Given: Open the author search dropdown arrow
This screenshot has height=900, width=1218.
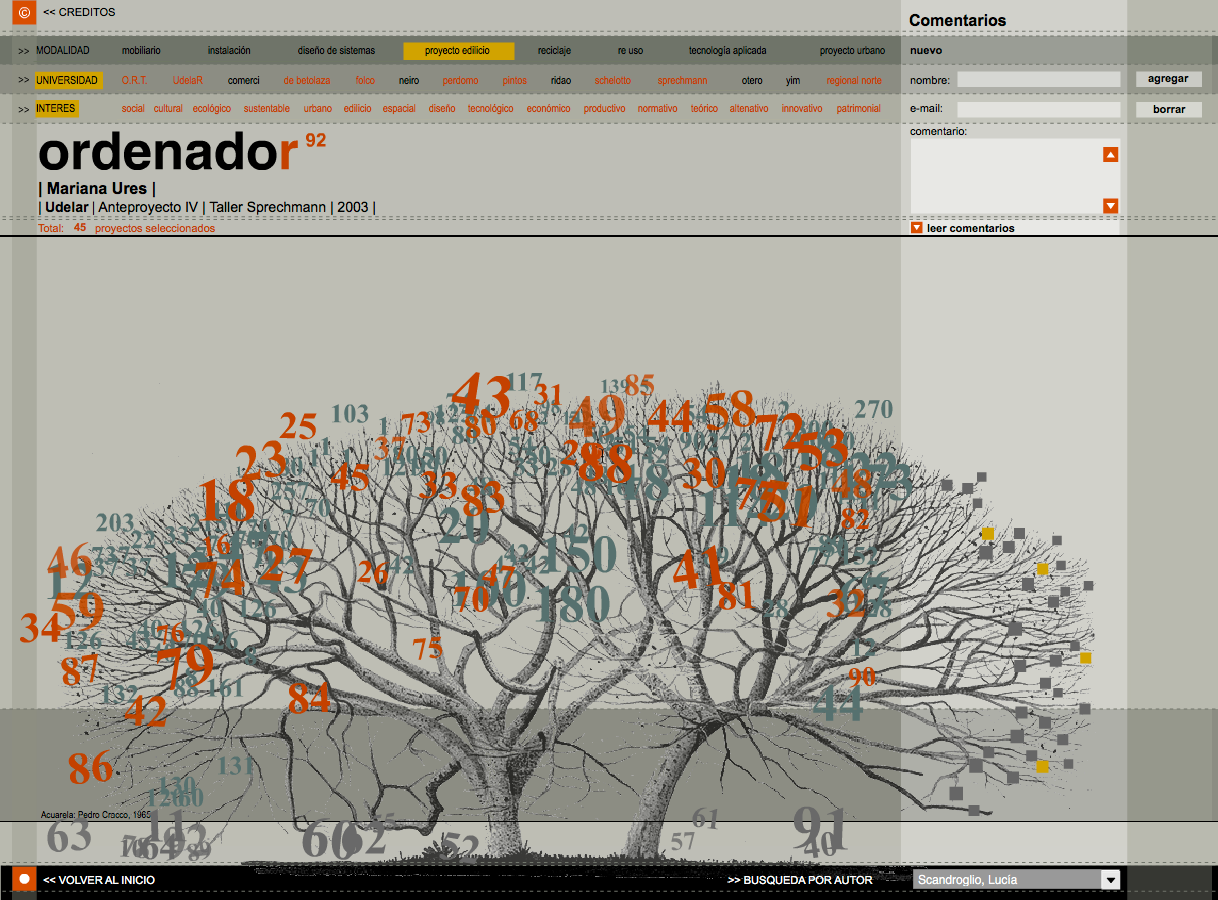Looking at the screenshot, I should [1110, 880].
